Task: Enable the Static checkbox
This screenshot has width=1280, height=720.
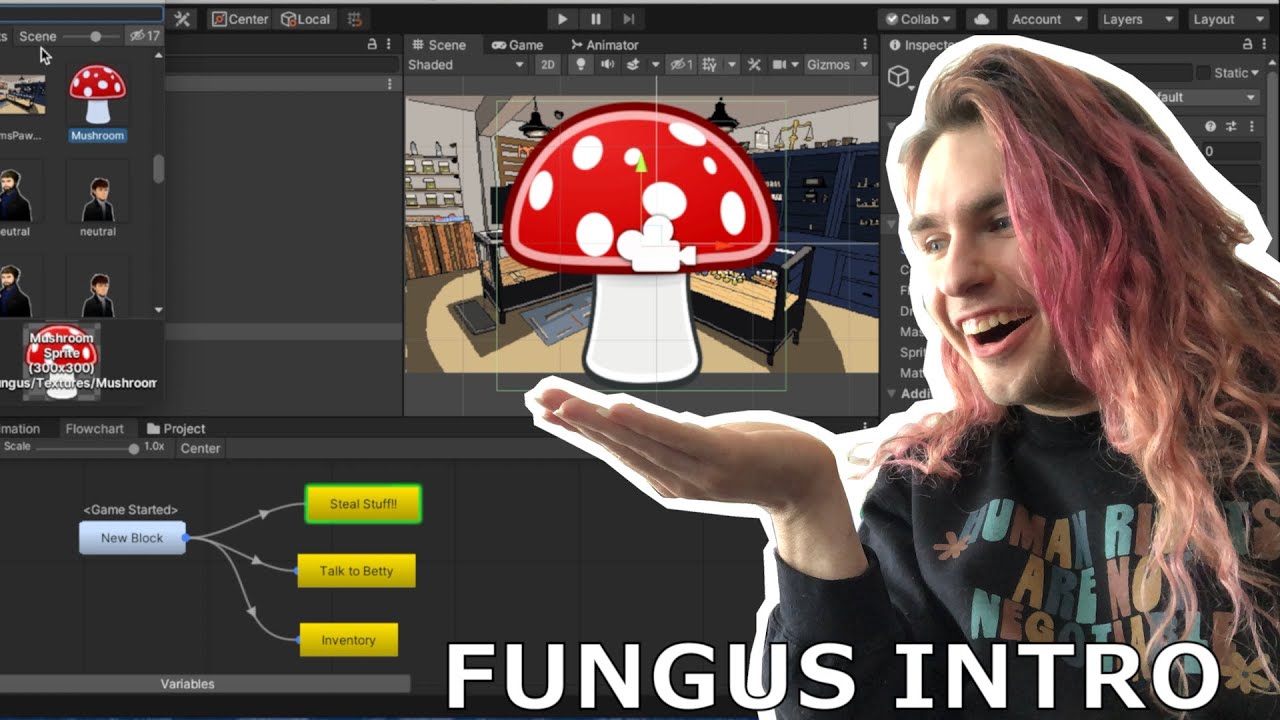Action: click(1201, 73)
